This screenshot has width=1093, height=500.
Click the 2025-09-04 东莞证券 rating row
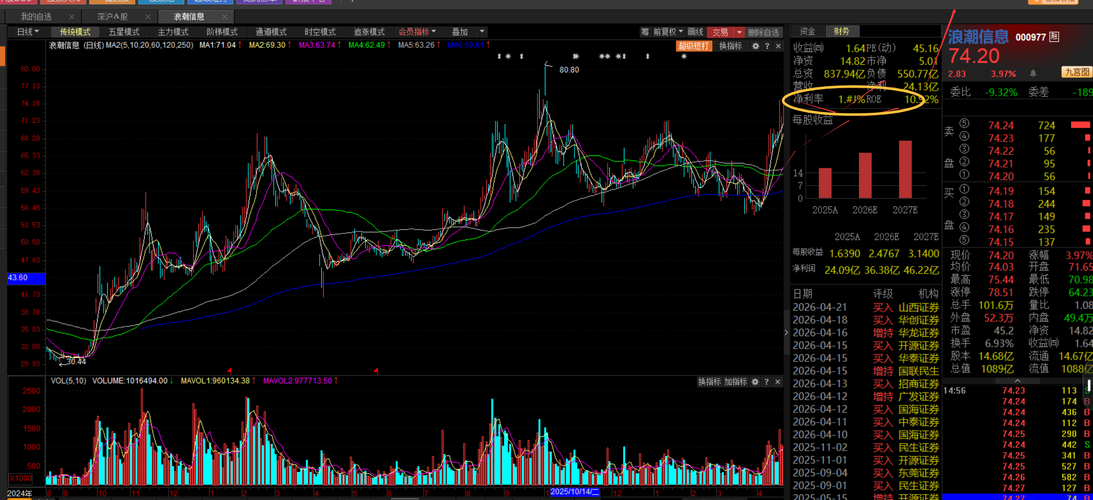coord(866,473)
